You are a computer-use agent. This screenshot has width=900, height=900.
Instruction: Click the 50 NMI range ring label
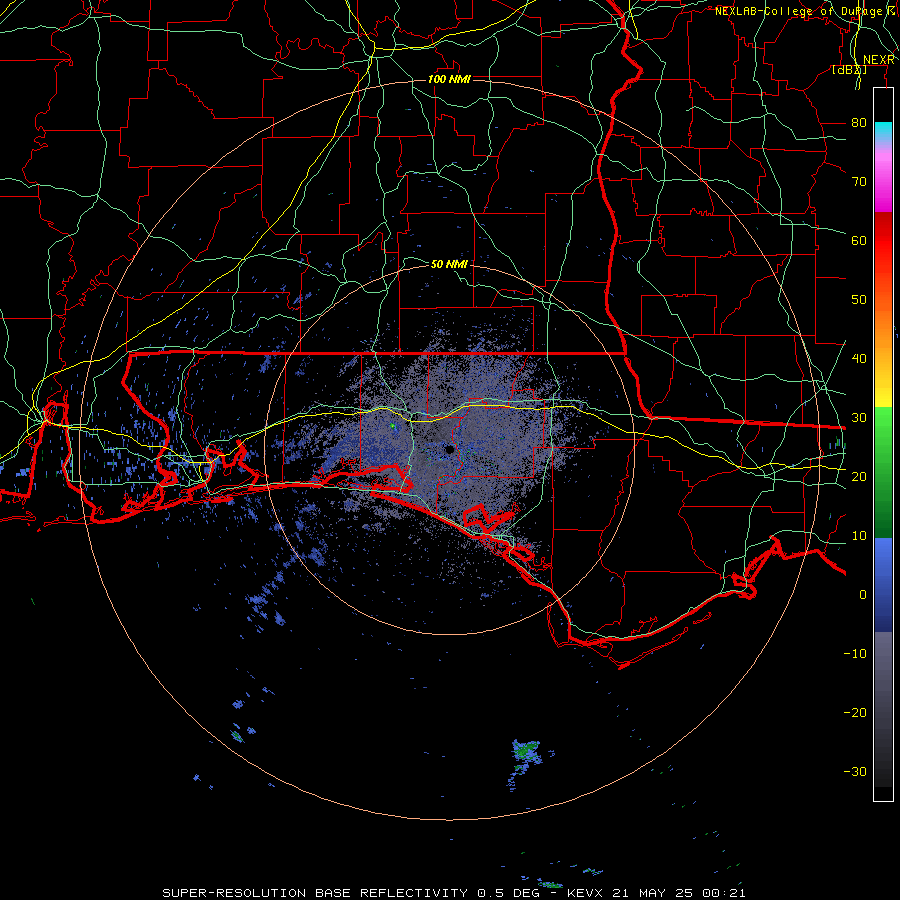tap(449, 264)
